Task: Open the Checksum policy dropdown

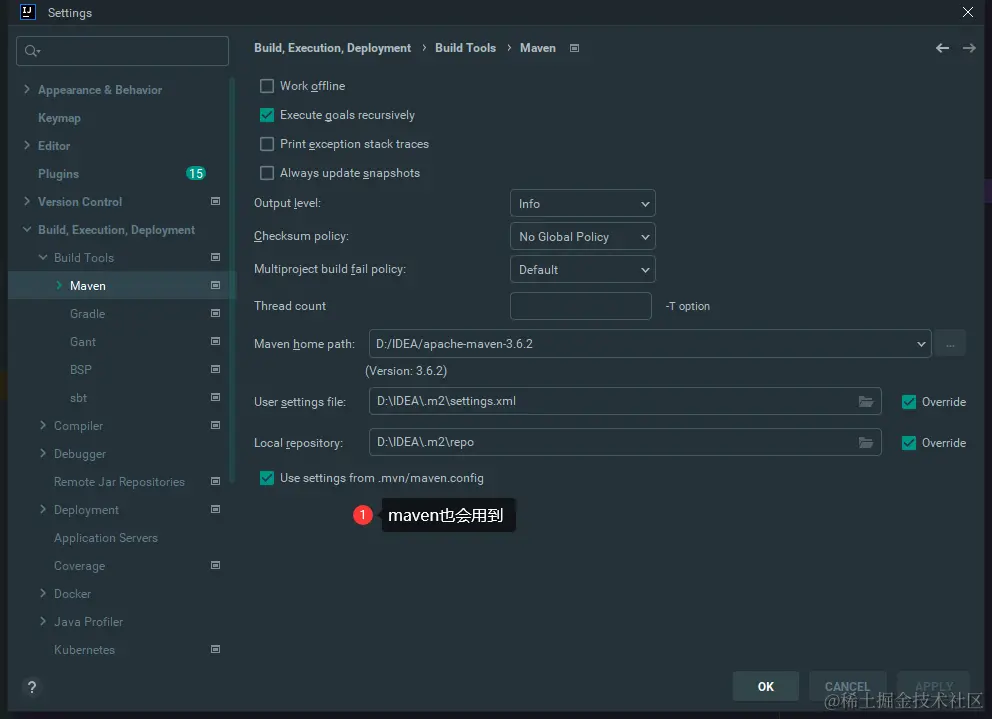Action: [582, 237]
